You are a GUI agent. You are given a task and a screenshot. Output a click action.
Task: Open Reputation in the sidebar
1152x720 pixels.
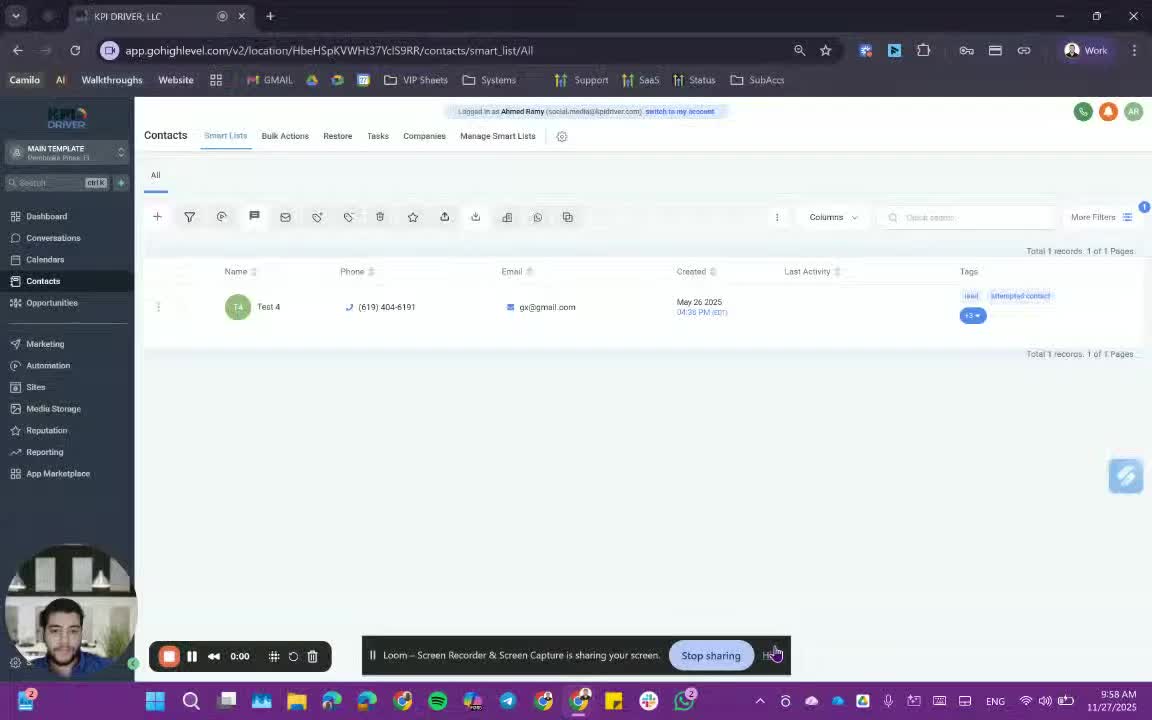[46, 431]
